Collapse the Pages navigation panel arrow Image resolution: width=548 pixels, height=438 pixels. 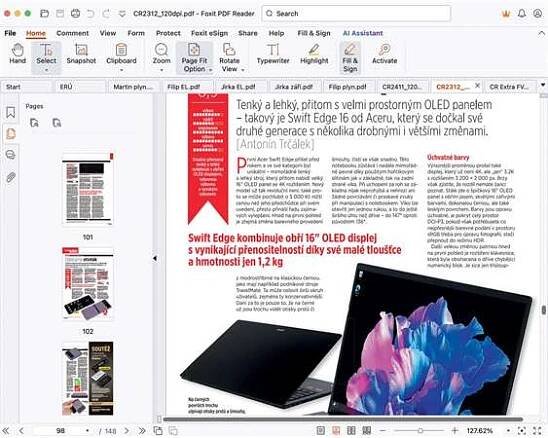(x=155, y=258)
